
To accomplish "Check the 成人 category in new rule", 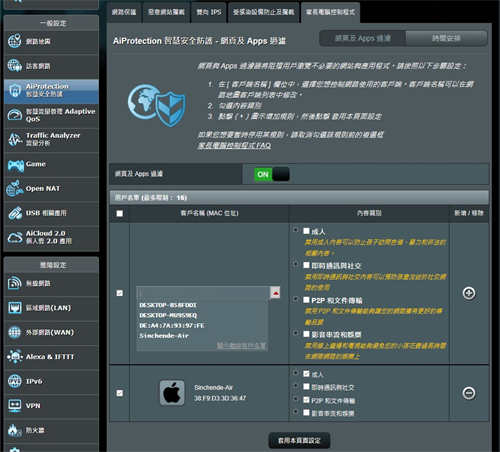I will click(x=306, y=231).
